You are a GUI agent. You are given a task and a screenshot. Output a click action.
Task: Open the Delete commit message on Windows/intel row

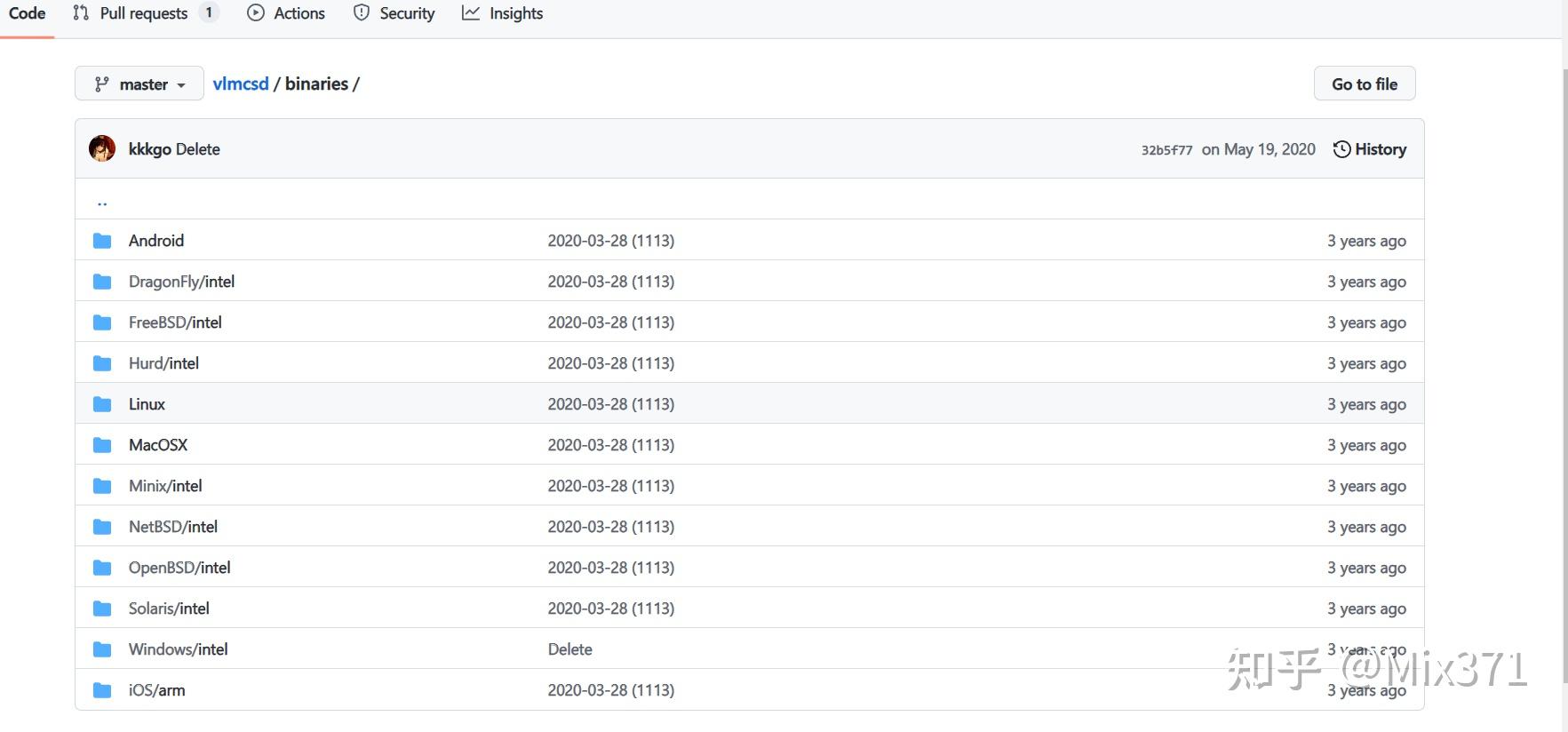pos(569,649)
